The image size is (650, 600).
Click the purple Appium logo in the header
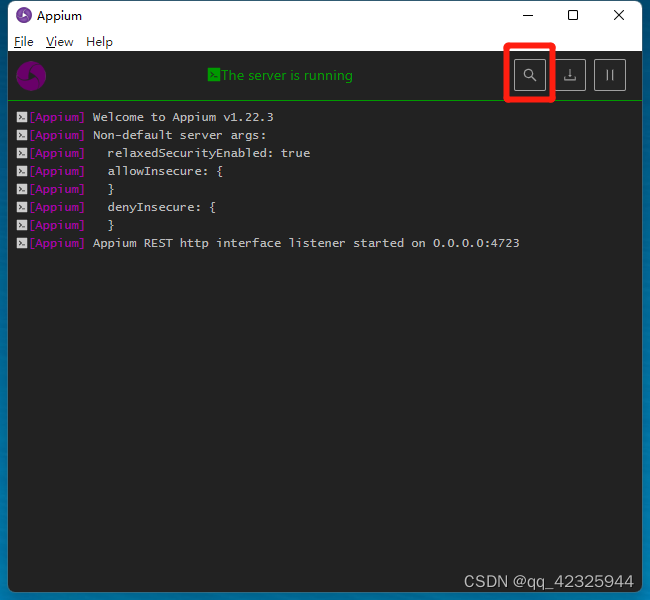31,76
